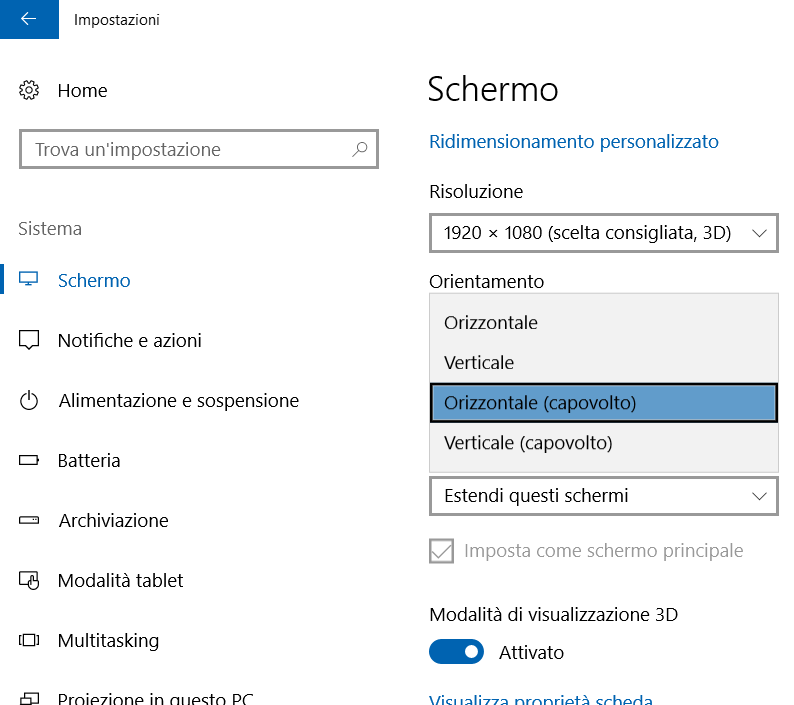Open the Risoluzione dropdown

tap(603, 233)
